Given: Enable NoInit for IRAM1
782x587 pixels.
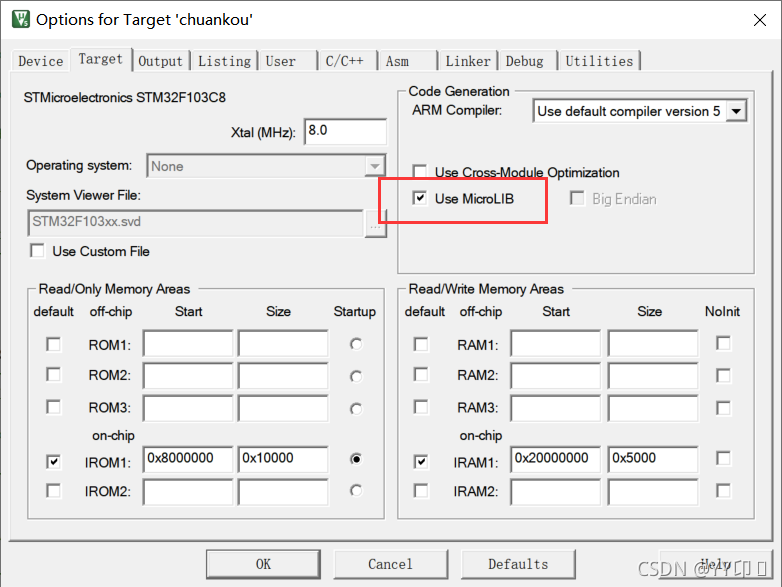Looking at the screenshot, I should pyautogui.click(x=723, y=458).
